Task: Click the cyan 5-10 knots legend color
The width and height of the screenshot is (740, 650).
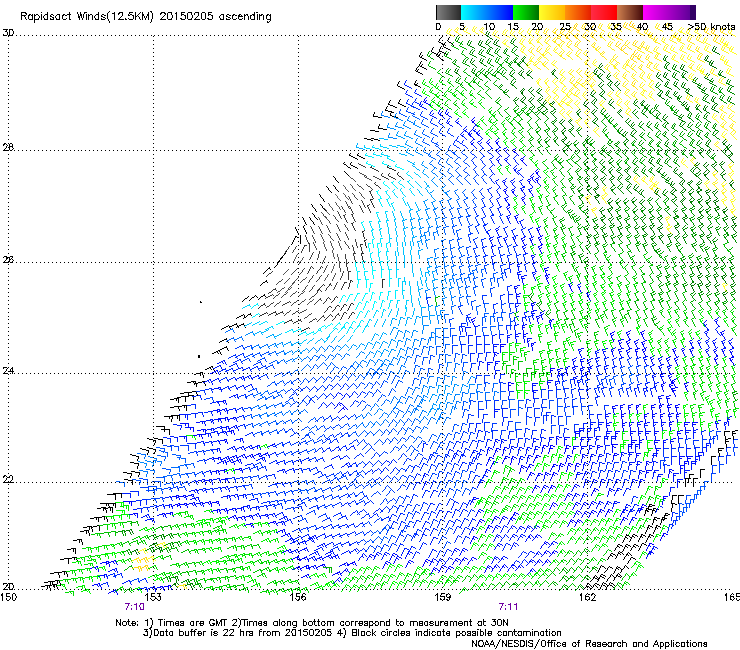Action: (474, 12)
